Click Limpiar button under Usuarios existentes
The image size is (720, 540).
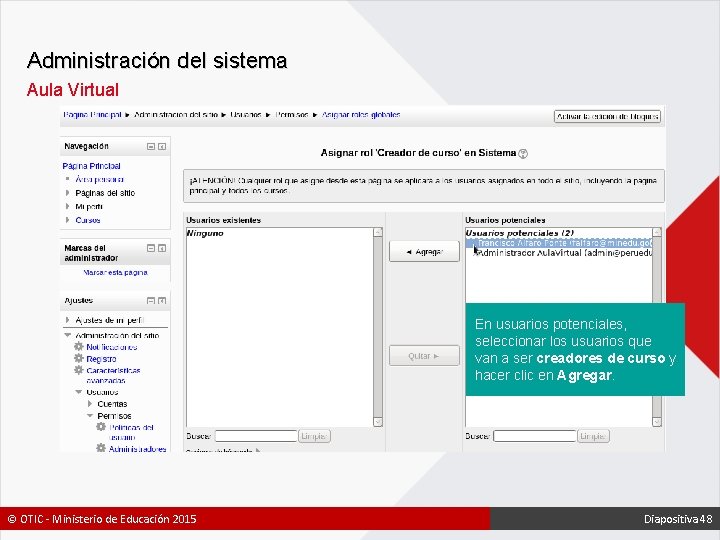(315, 436)
